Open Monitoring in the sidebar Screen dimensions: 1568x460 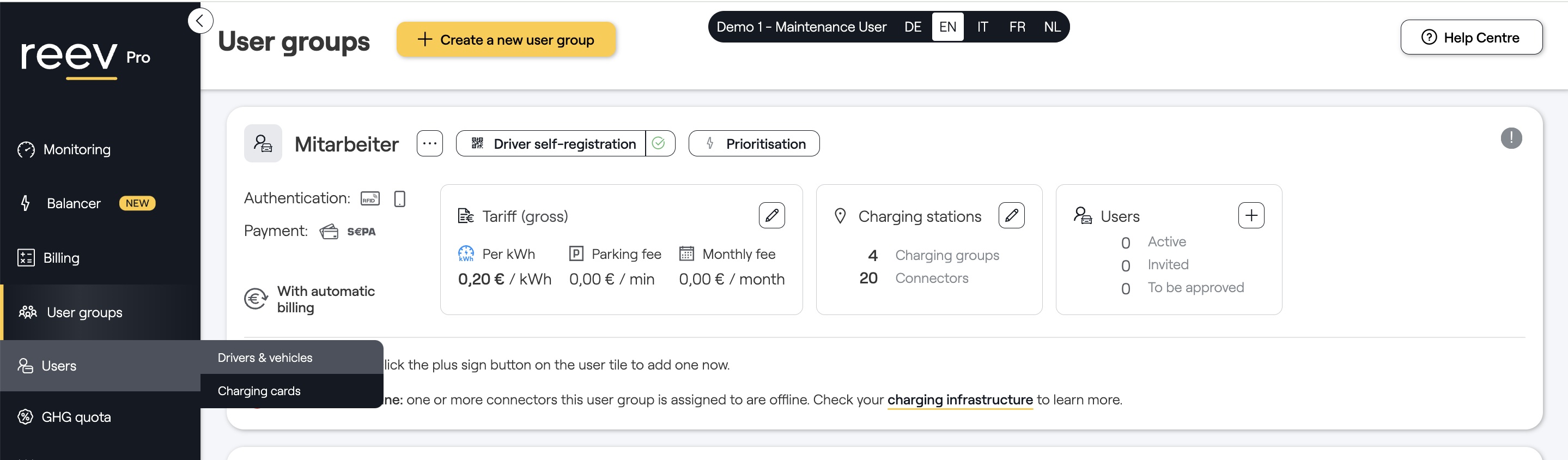(x=77, y=150)
